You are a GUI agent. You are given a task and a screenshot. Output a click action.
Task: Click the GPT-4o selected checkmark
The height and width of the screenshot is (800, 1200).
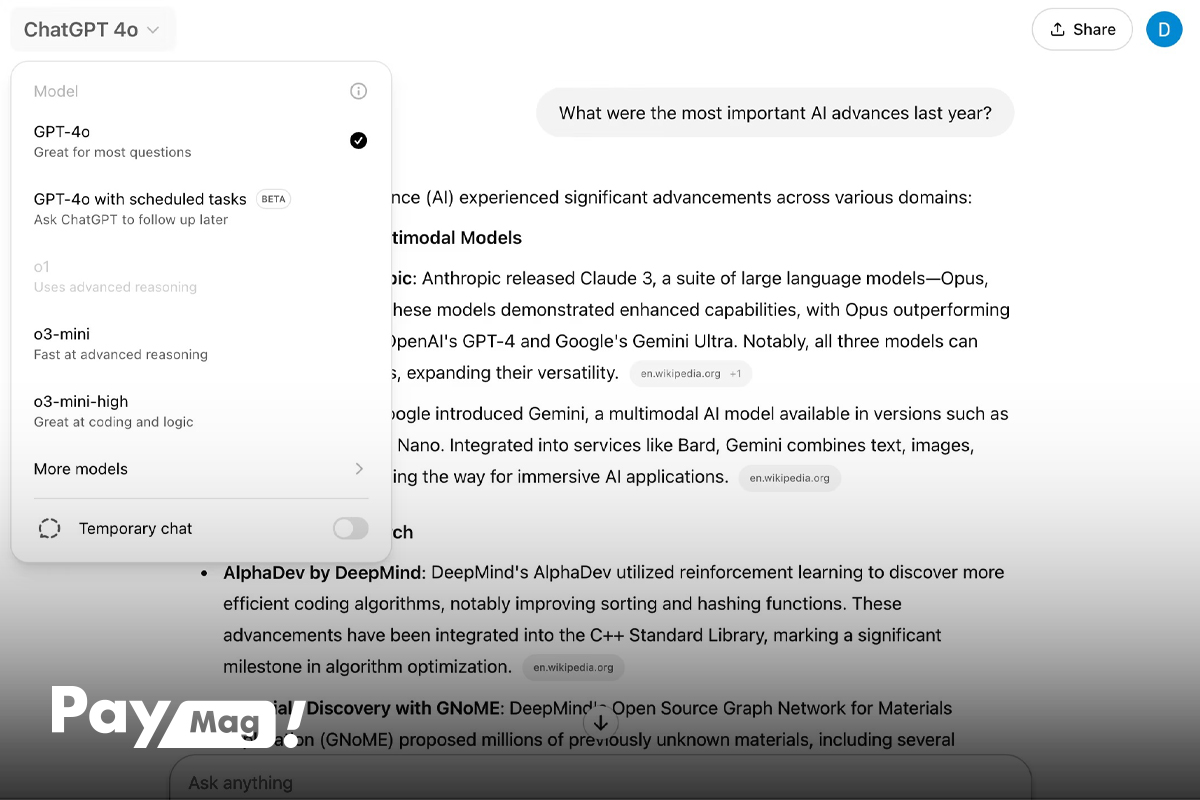coord(359,140)
